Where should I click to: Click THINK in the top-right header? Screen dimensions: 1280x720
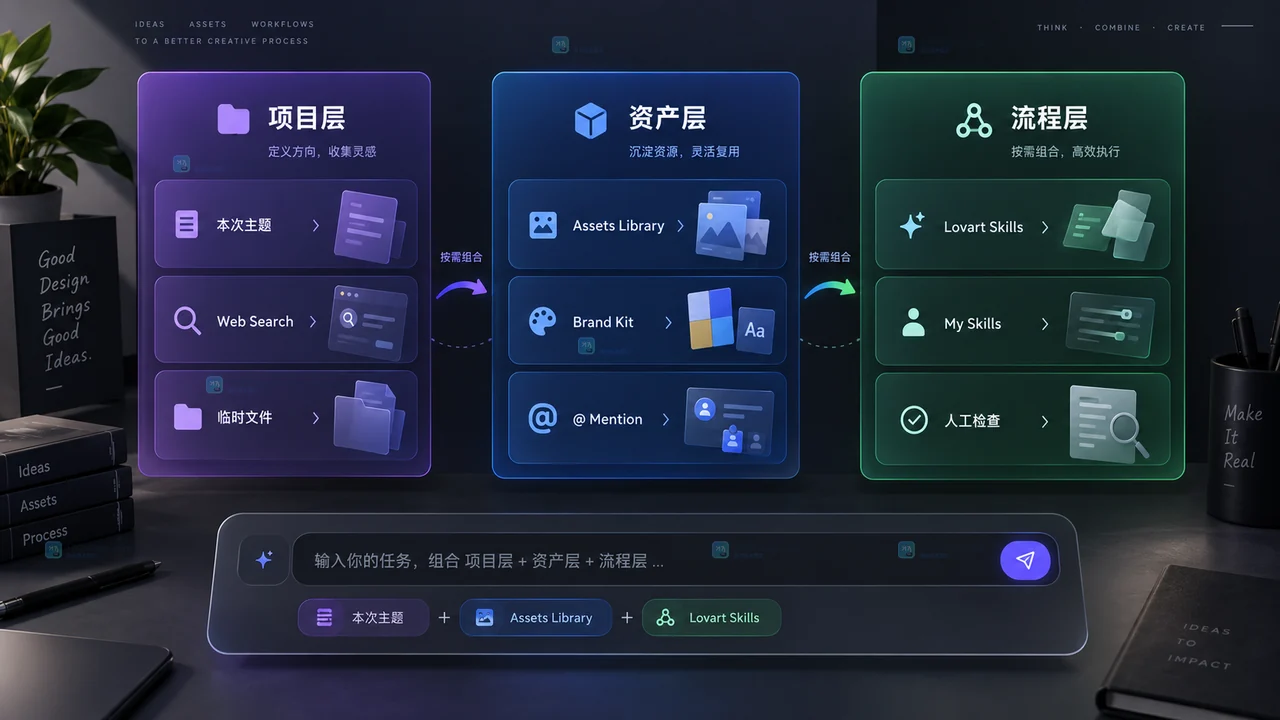(x=1052, y=28)
